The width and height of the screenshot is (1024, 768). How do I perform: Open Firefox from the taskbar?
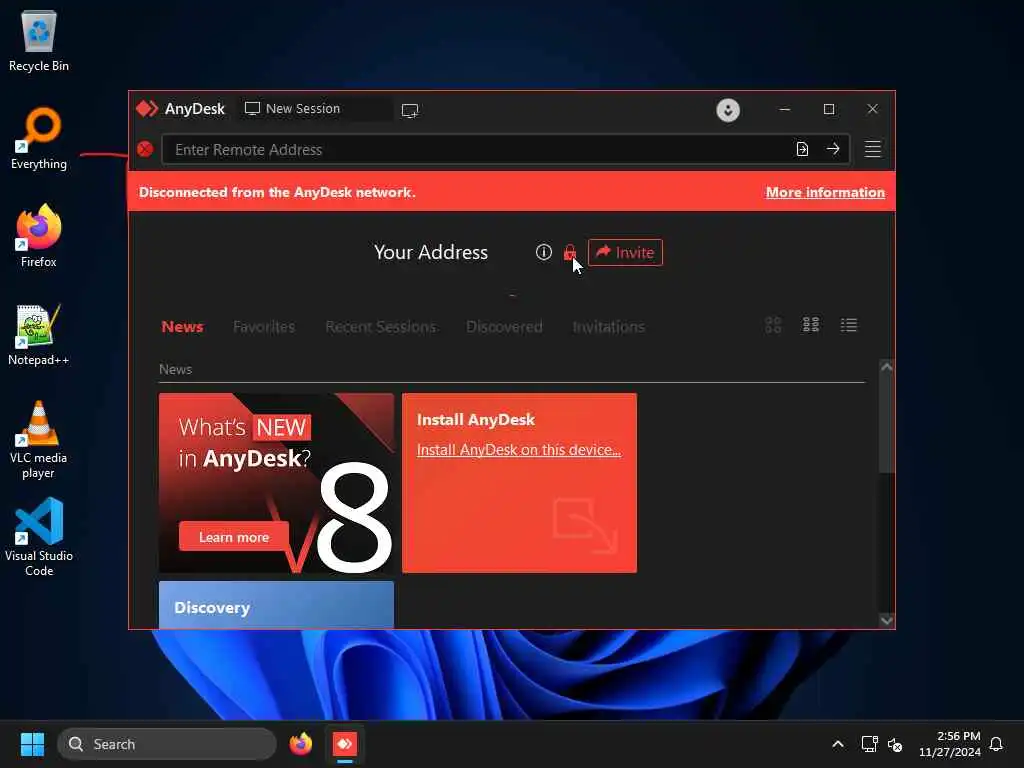[x=300, y=744]
